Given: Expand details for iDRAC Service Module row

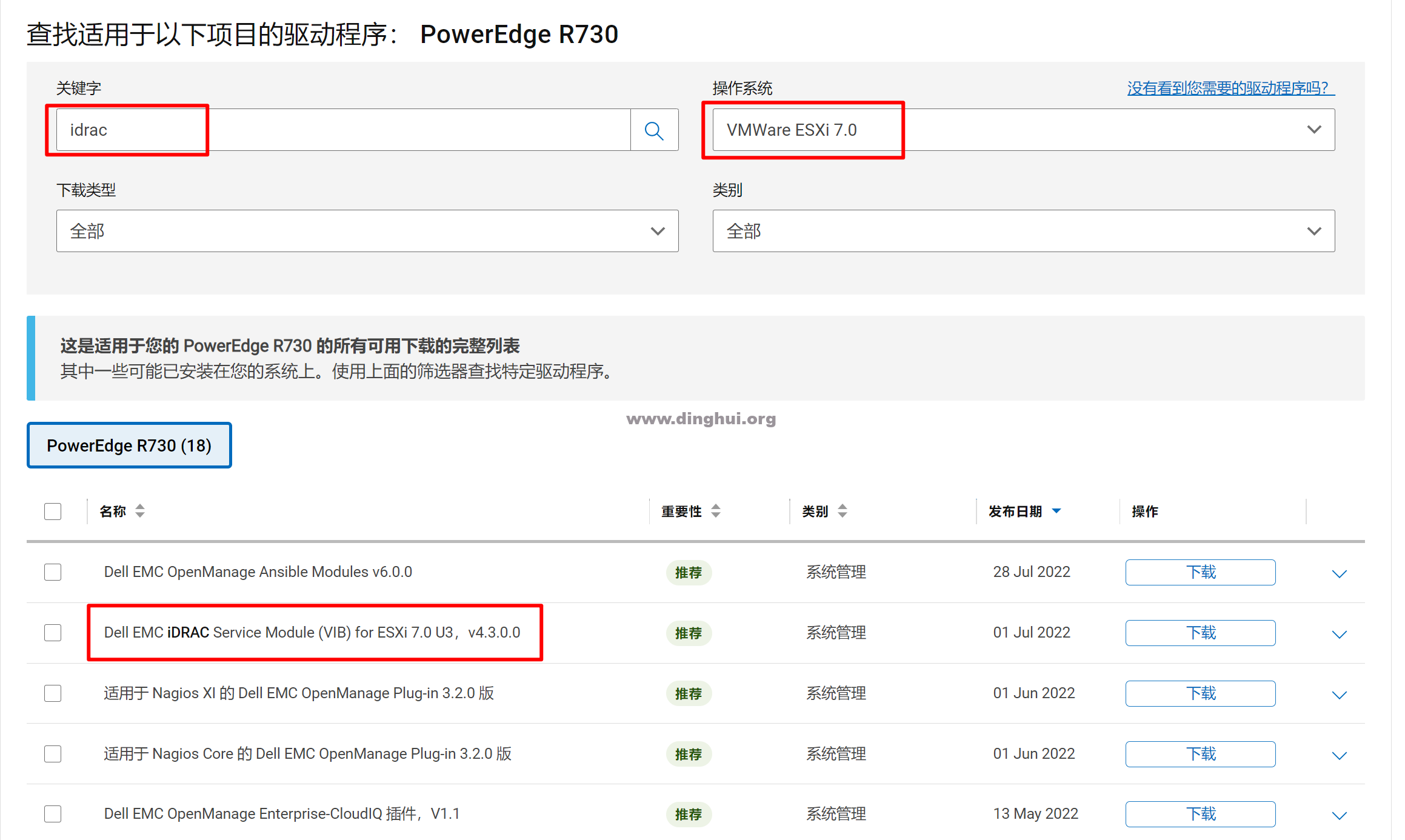Looking at the screenshot, I should click(x=1339, y=634).
